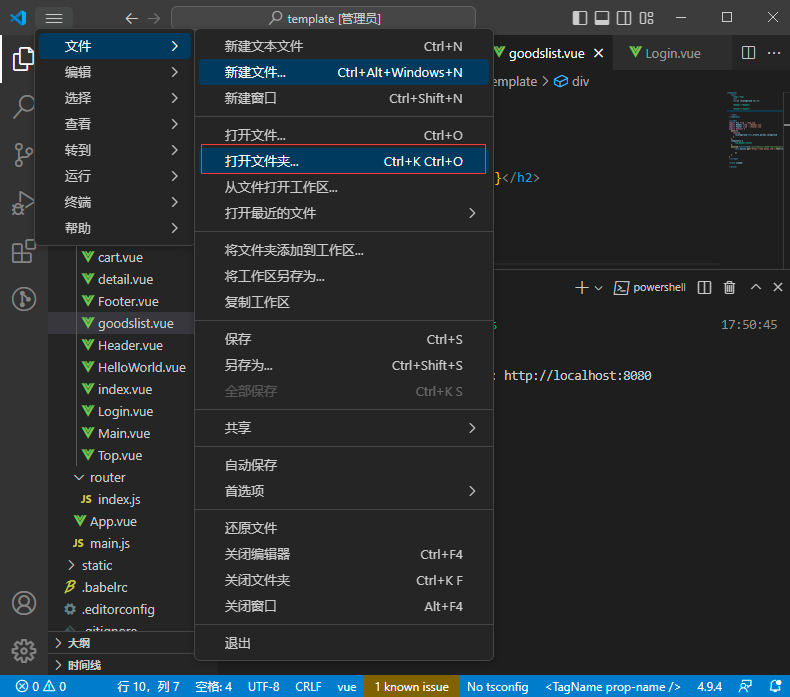The width and height of the screenshot is (790, 697).
Task: Open editor More Actions ellipsis
Action: [x=773, y=52]
